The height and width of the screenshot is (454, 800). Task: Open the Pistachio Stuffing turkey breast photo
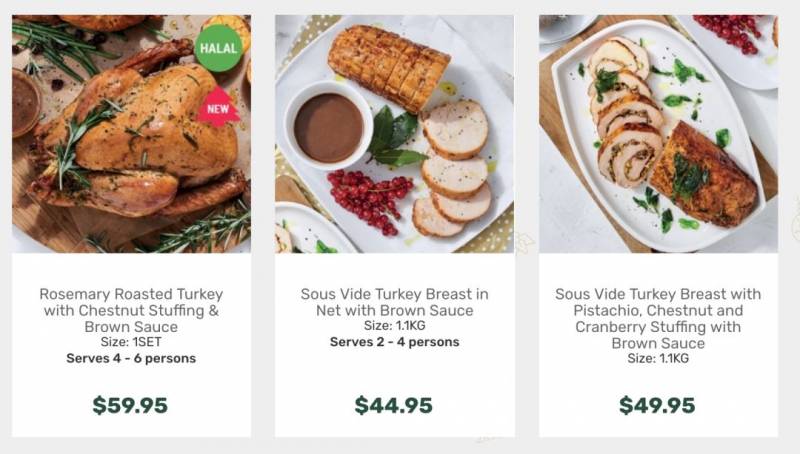(658, 134)
